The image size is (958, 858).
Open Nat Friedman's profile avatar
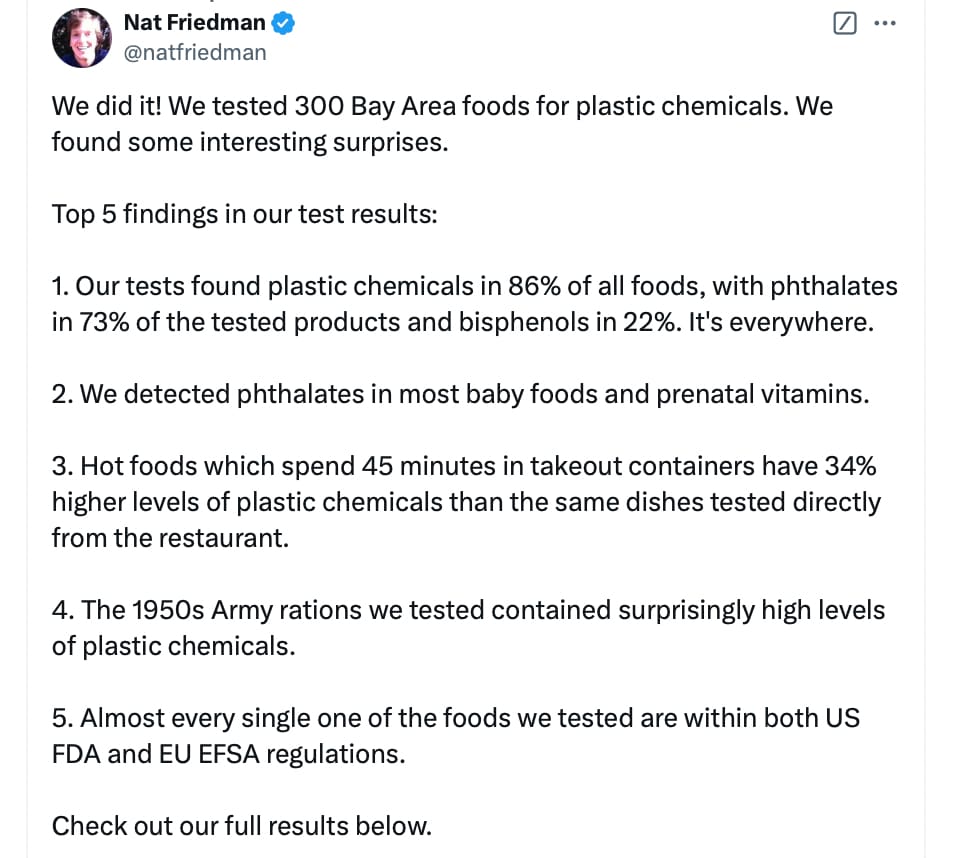coord(82,38)
